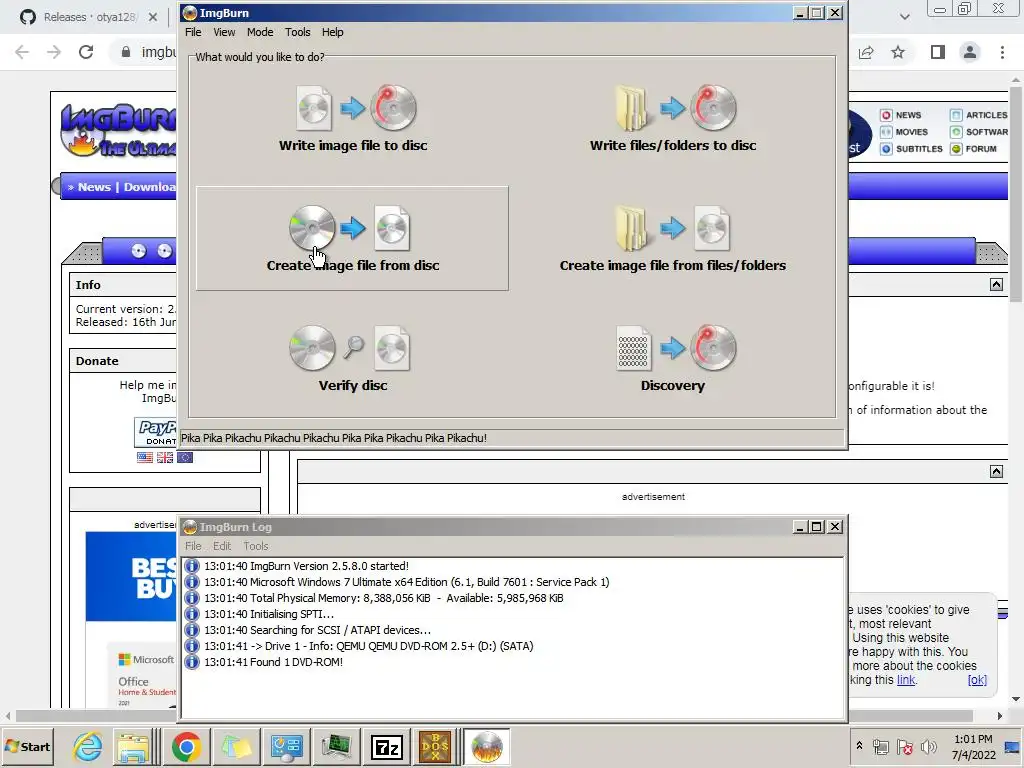Open 7-Zip from taskbar

385,746
